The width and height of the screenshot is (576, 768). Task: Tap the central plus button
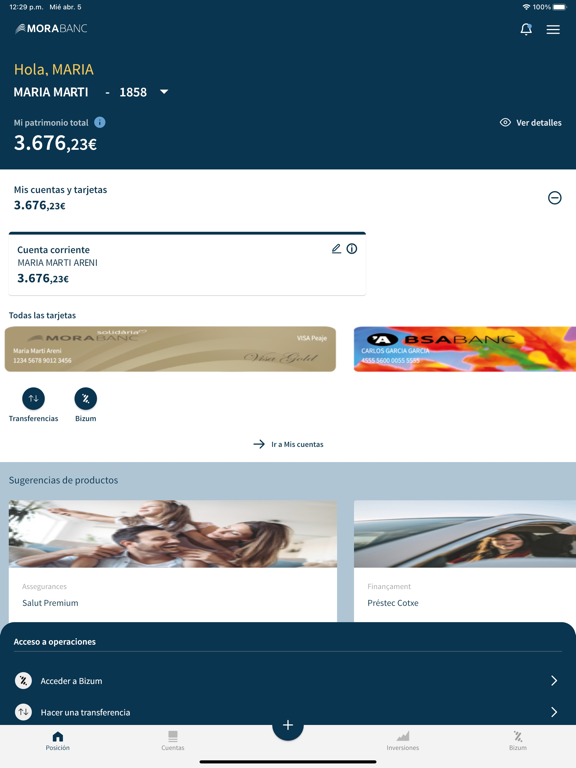288,725
